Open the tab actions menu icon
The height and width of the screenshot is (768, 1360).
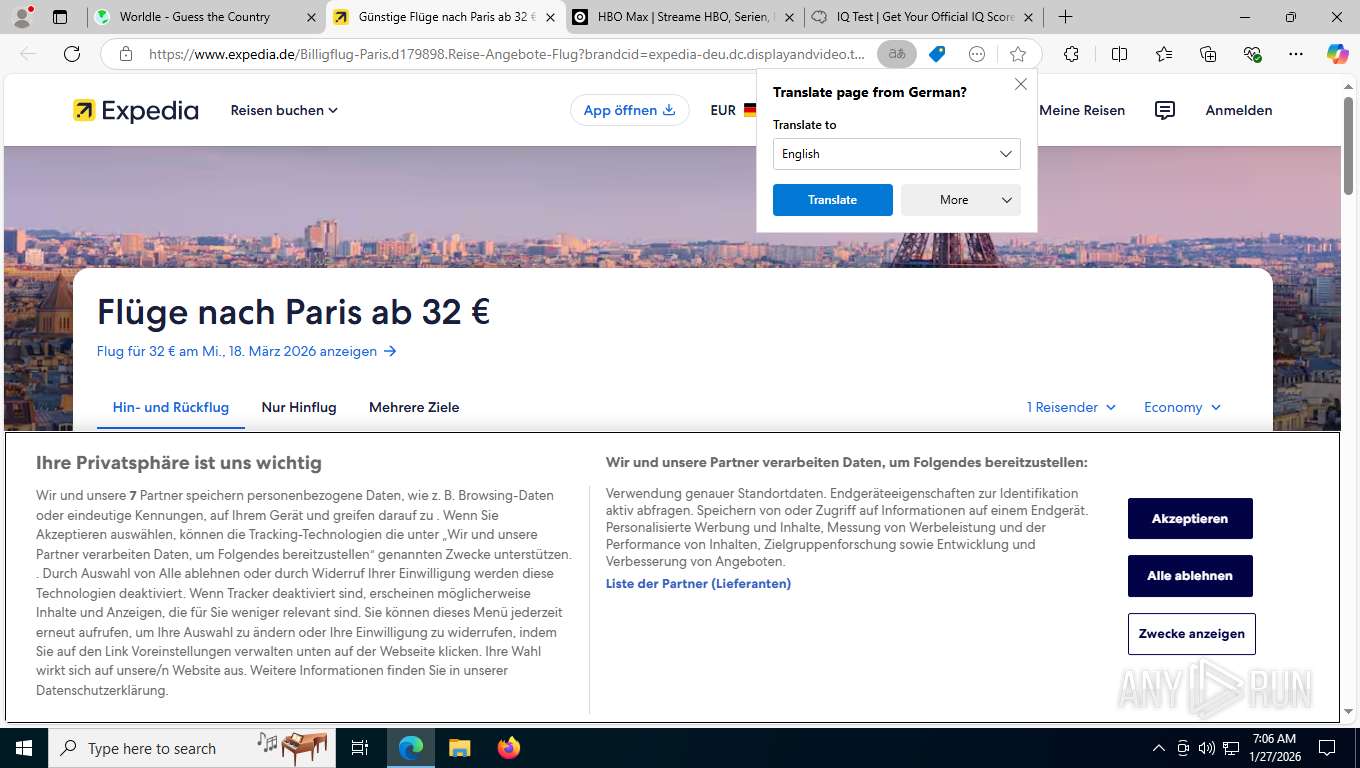pos(60,17)
